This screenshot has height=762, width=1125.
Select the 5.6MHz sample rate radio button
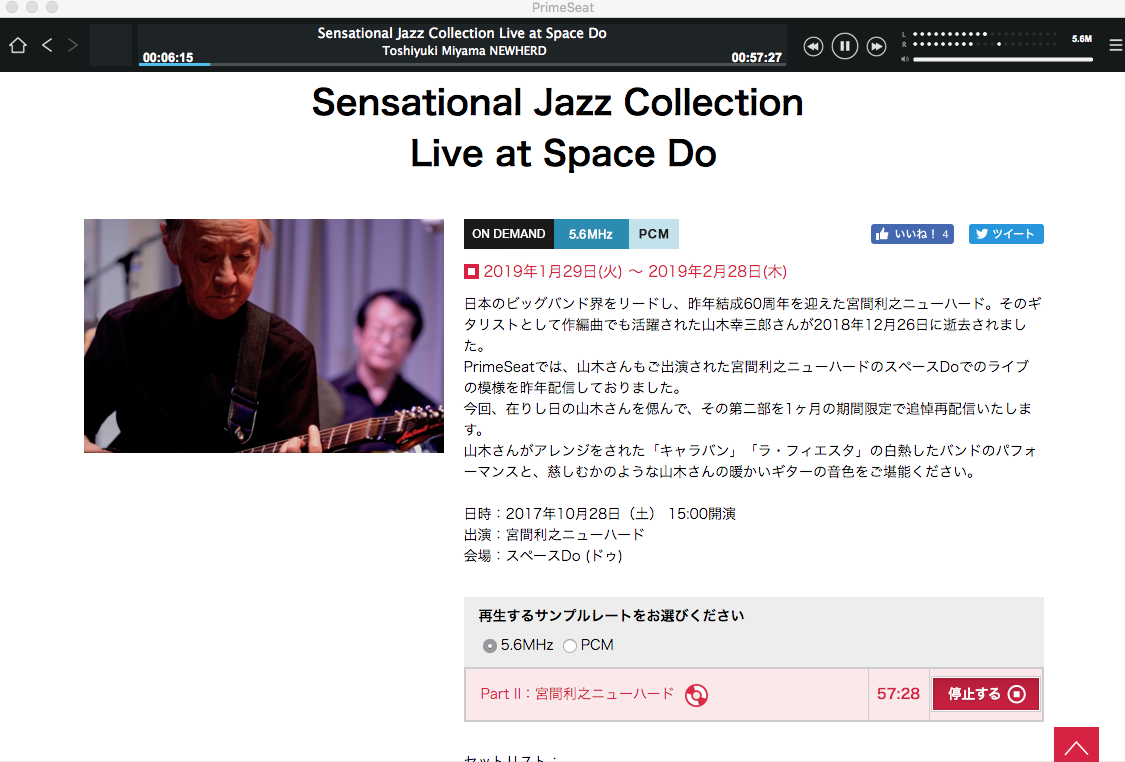(x=489, y=646)
